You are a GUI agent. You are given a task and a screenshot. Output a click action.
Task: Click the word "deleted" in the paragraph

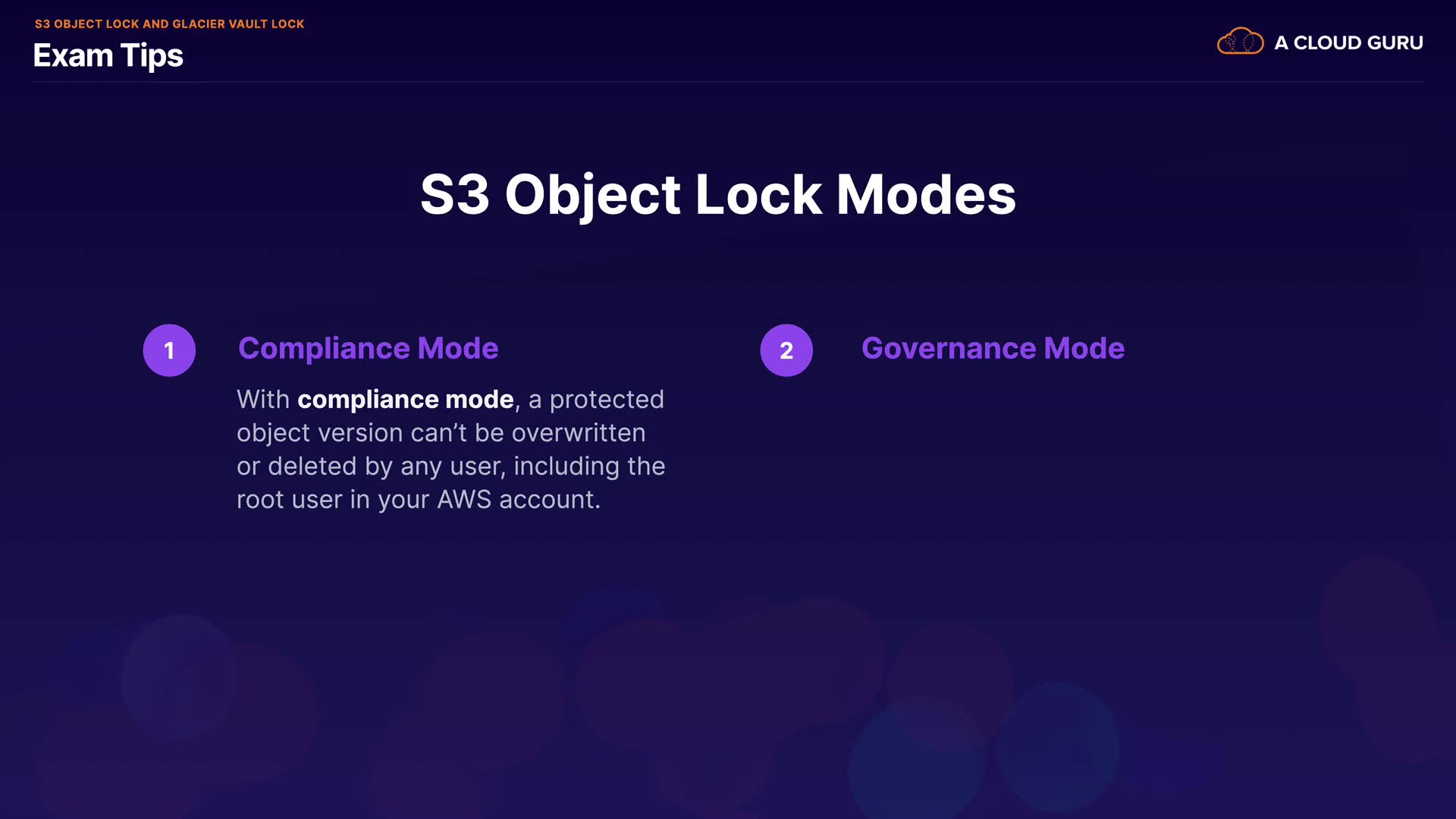(312, 466)
